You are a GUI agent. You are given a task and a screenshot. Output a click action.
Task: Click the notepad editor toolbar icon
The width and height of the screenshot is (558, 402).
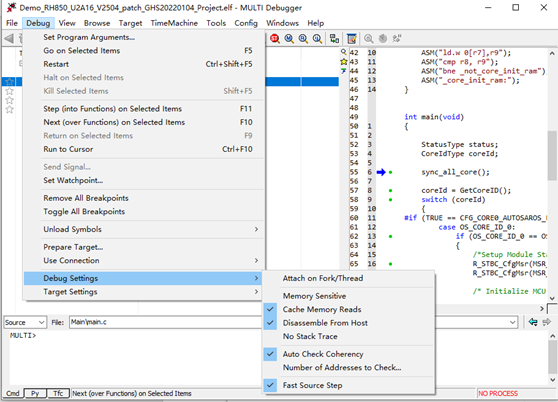tap(352, 38)
